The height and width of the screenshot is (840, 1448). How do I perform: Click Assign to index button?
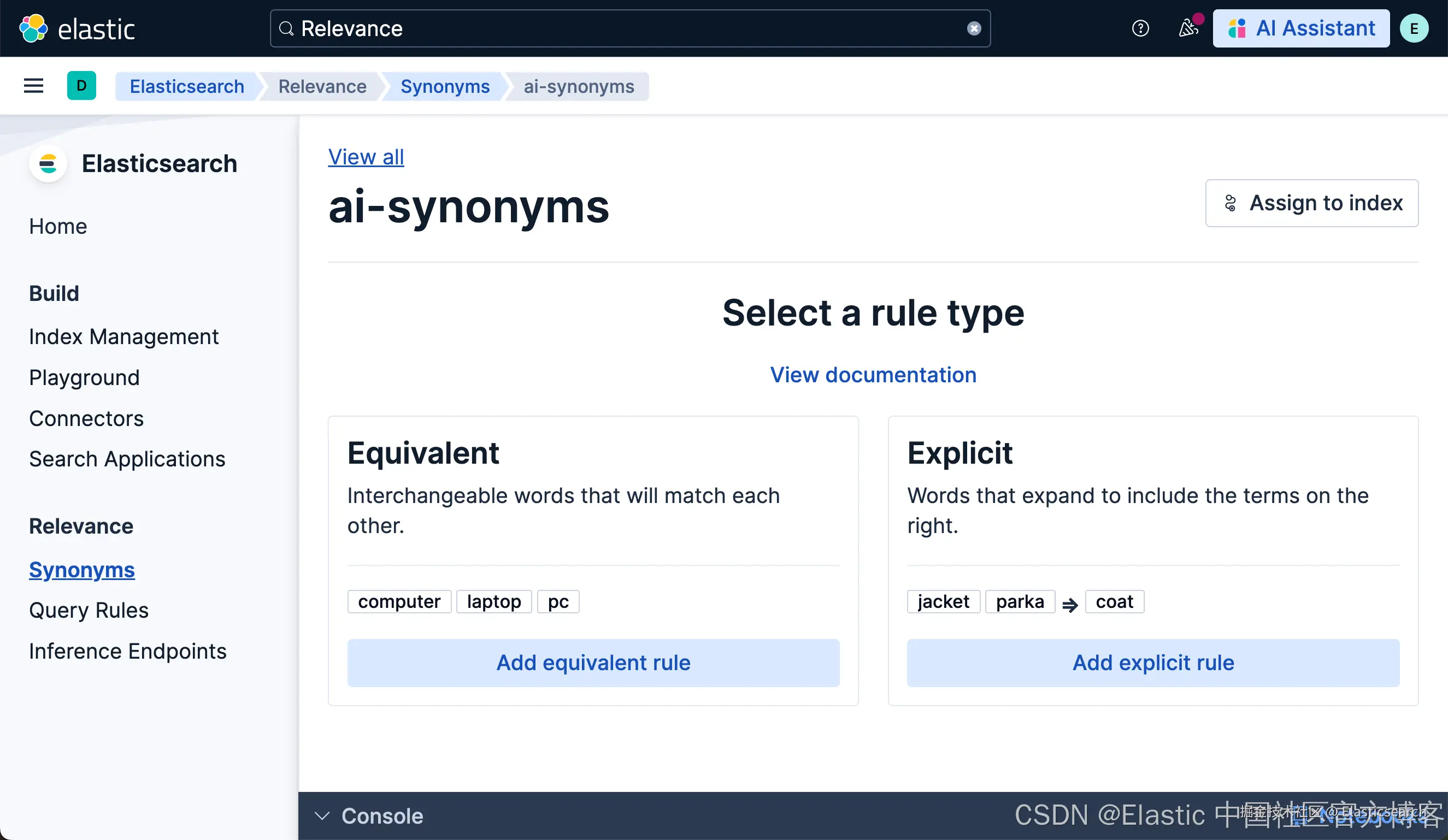[1311, 203]
